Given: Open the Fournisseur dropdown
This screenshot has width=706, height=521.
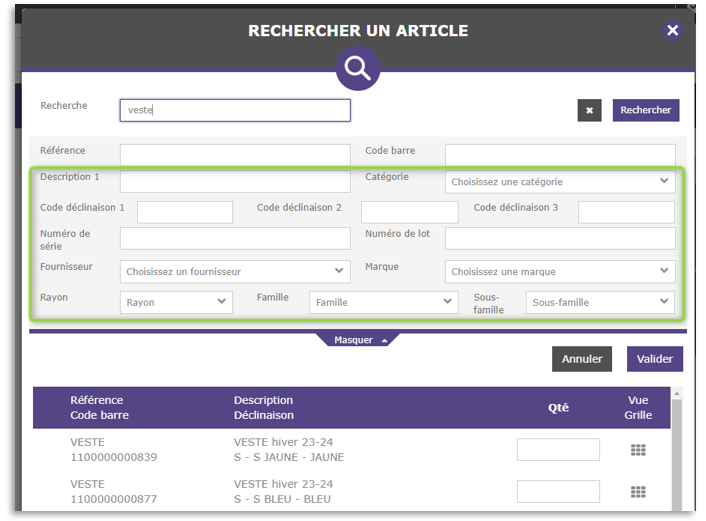Looking at the screenshot, I should click(x=235, y=271).
